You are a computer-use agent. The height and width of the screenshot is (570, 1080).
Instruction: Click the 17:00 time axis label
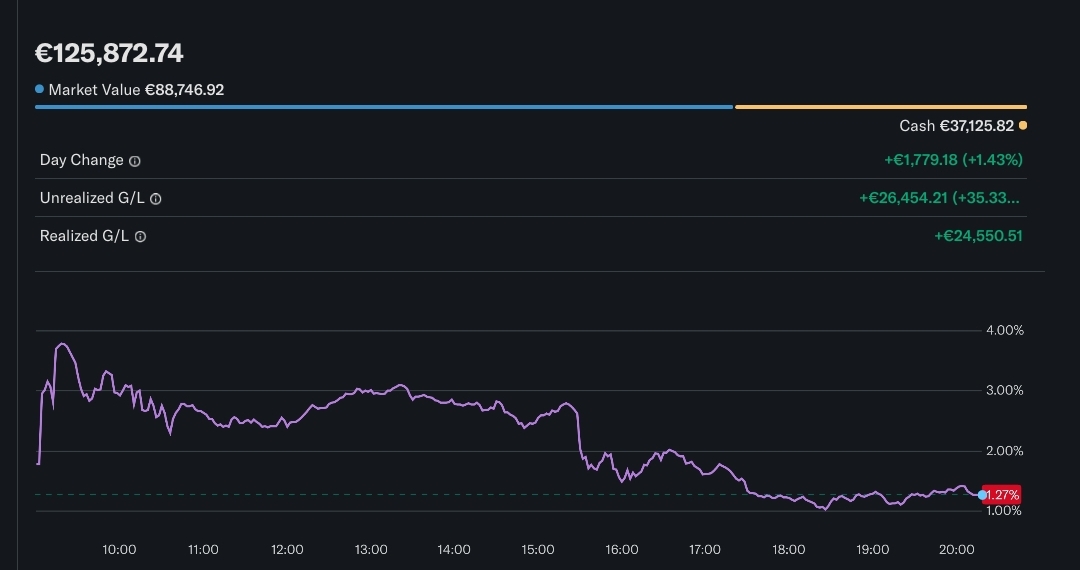[705, 549]
